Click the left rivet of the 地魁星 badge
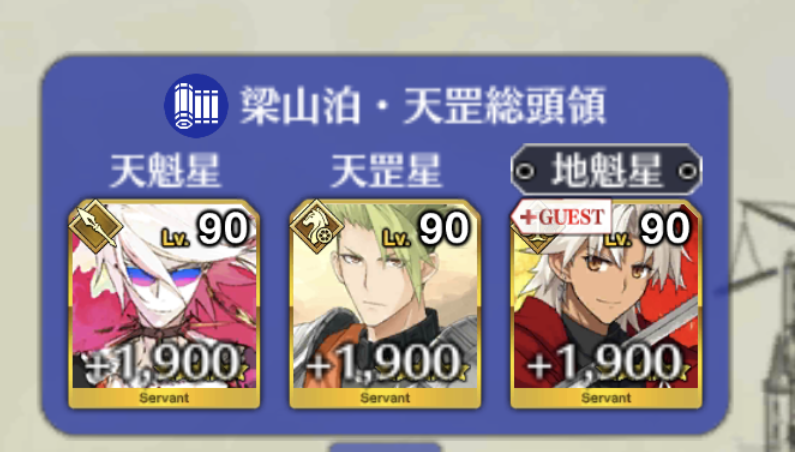The width and height of the screenshot is (795, 452). pos(525,171)
